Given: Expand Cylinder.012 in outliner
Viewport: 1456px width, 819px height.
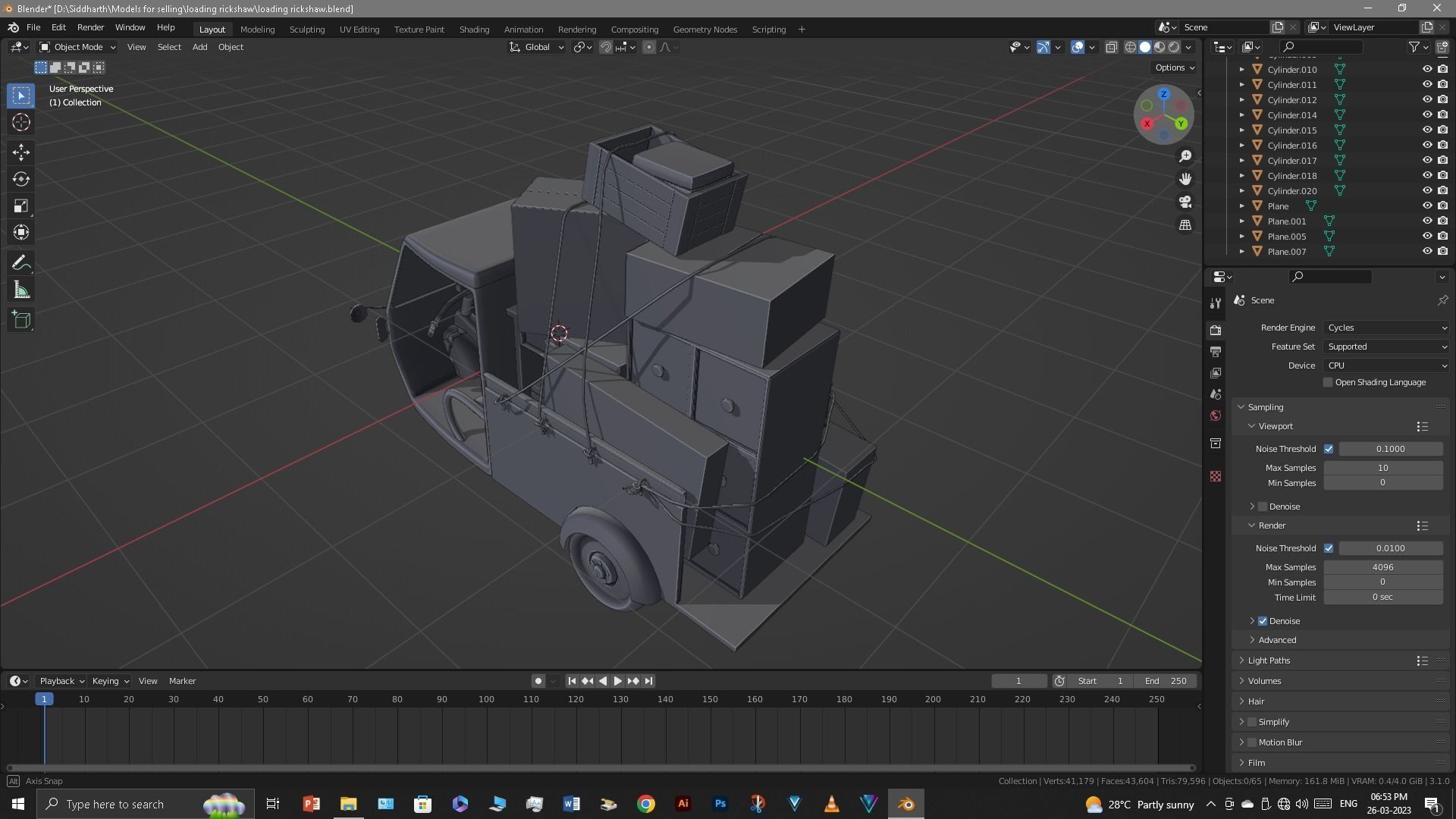Looking at the screenshot, I should (1241, 100).
